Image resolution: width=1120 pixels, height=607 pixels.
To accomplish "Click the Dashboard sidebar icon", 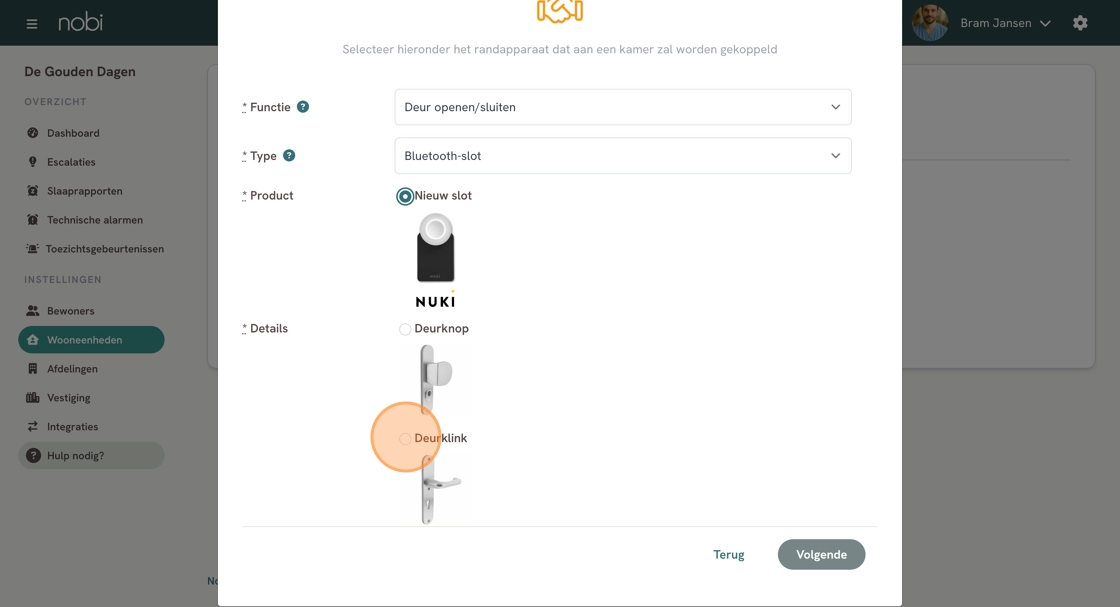I will click(33, 133).
